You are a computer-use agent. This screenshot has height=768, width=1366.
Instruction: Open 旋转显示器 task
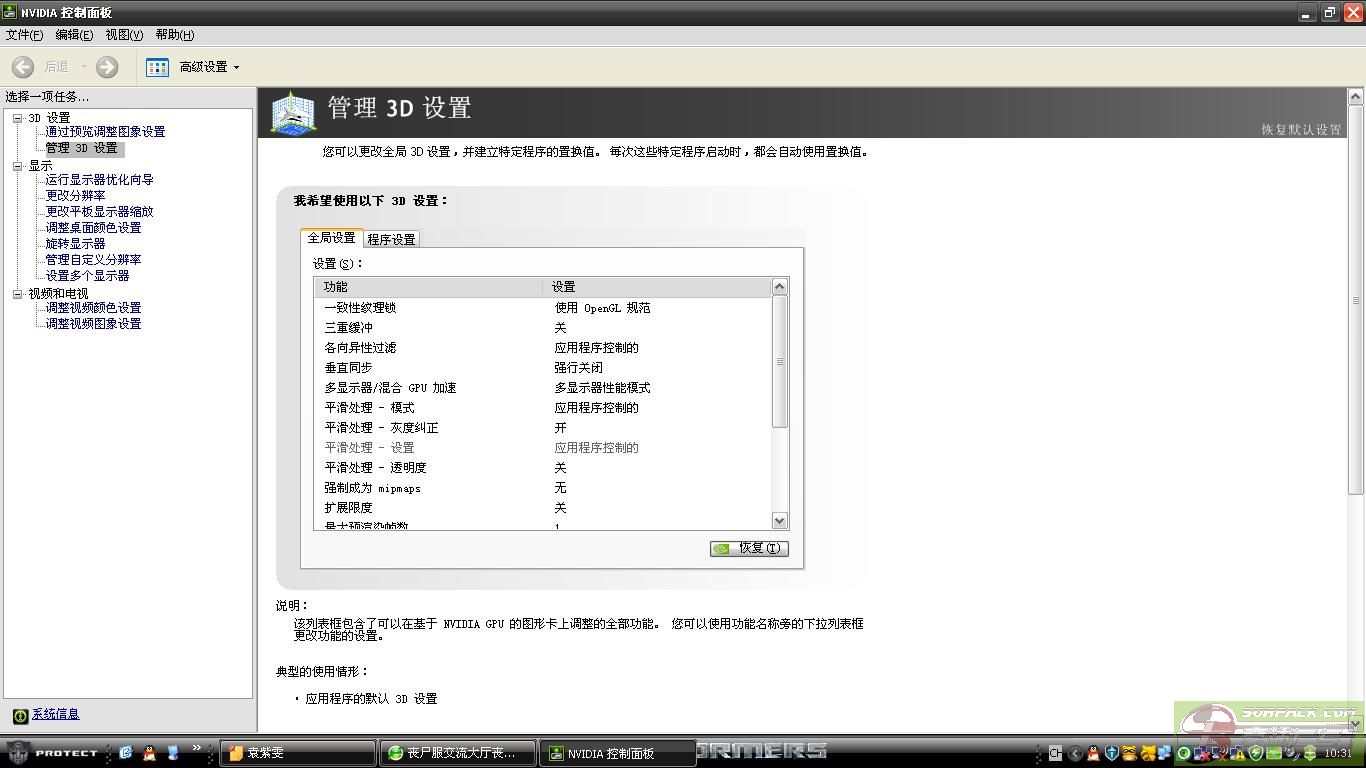pos(75,244)
